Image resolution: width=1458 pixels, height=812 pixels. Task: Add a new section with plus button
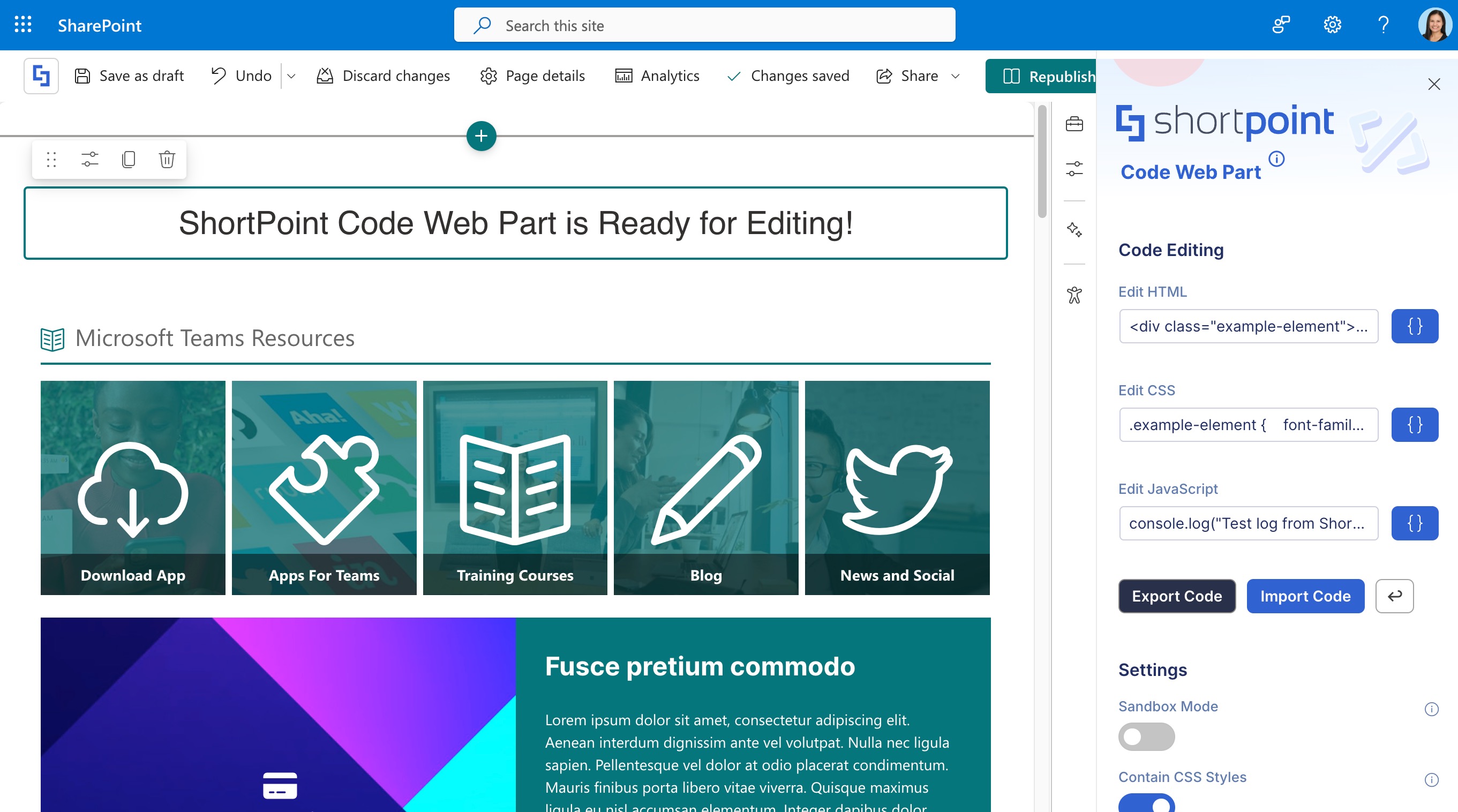(481, 136)
